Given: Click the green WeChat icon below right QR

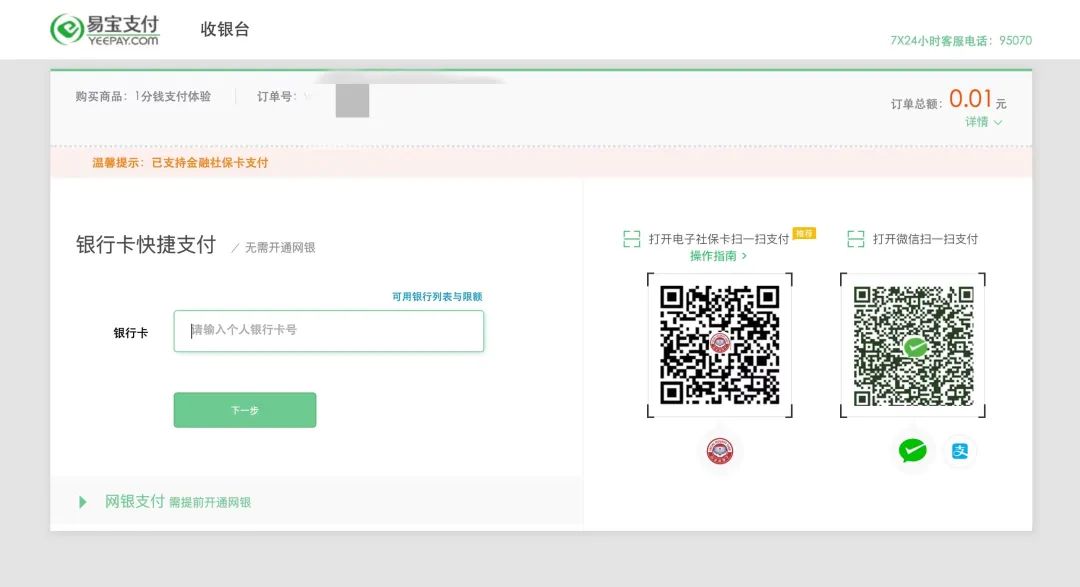Looking at the screenshot, I should tap(911, 451).
